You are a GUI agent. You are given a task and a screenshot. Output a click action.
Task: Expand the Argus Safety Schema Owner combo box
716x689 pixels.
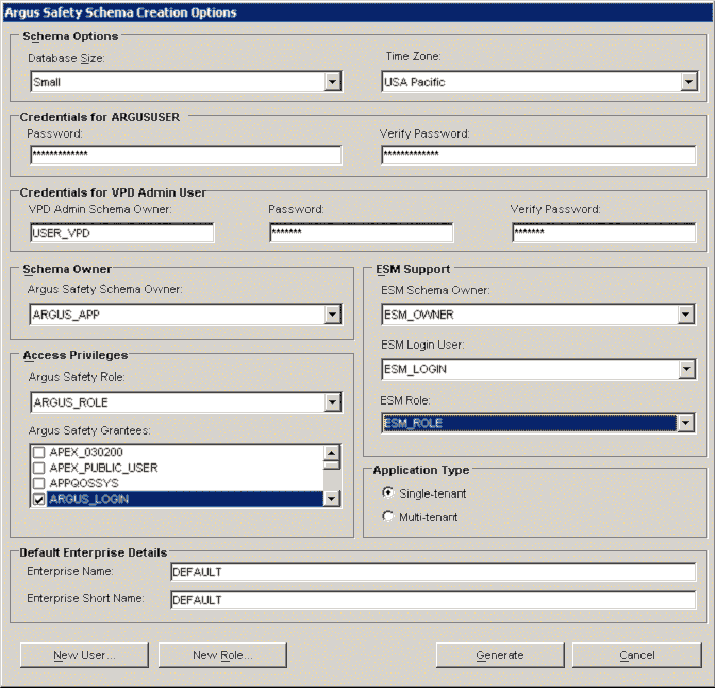332,315
